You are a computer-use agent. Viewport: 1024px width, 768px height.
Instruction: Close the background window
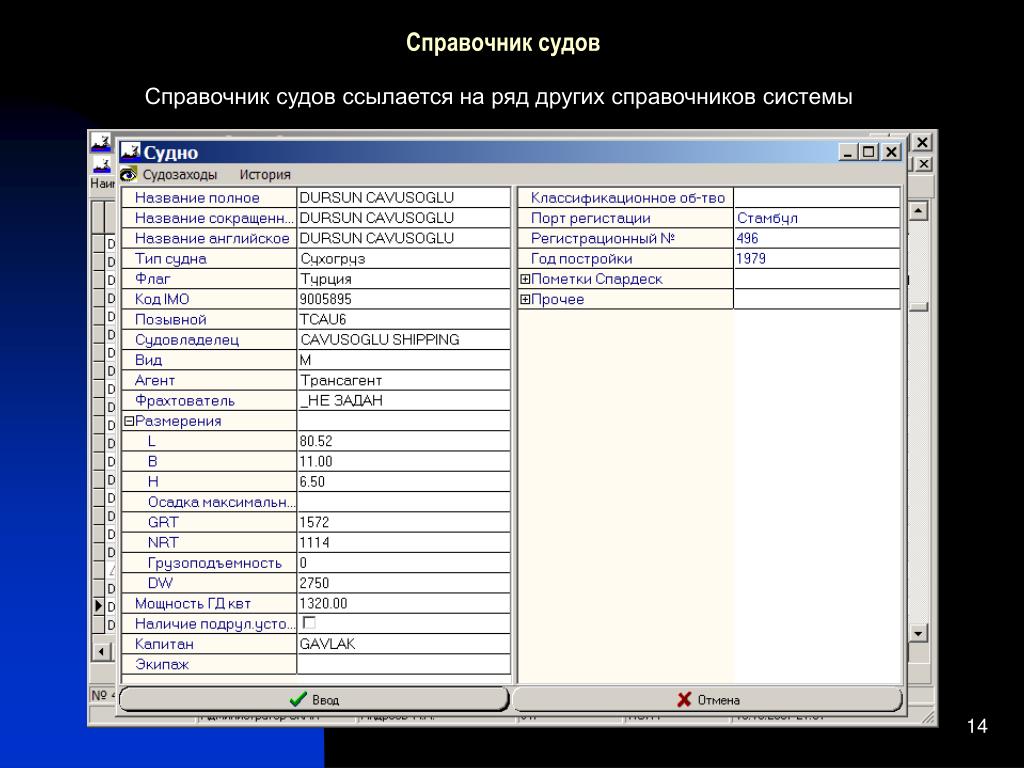click(921, 142)
